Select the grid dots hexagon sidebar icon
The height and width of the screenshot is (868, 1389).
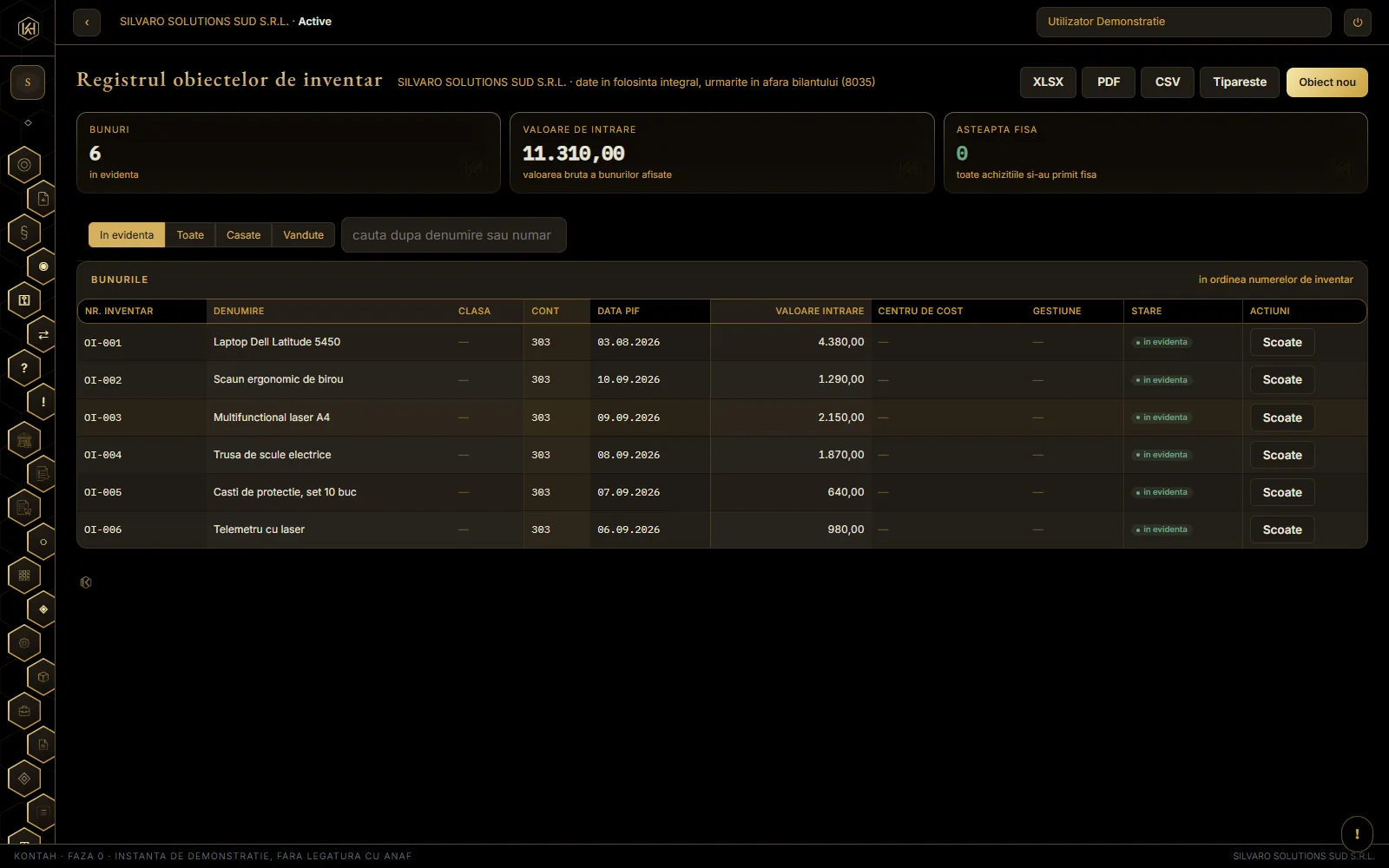24,575
